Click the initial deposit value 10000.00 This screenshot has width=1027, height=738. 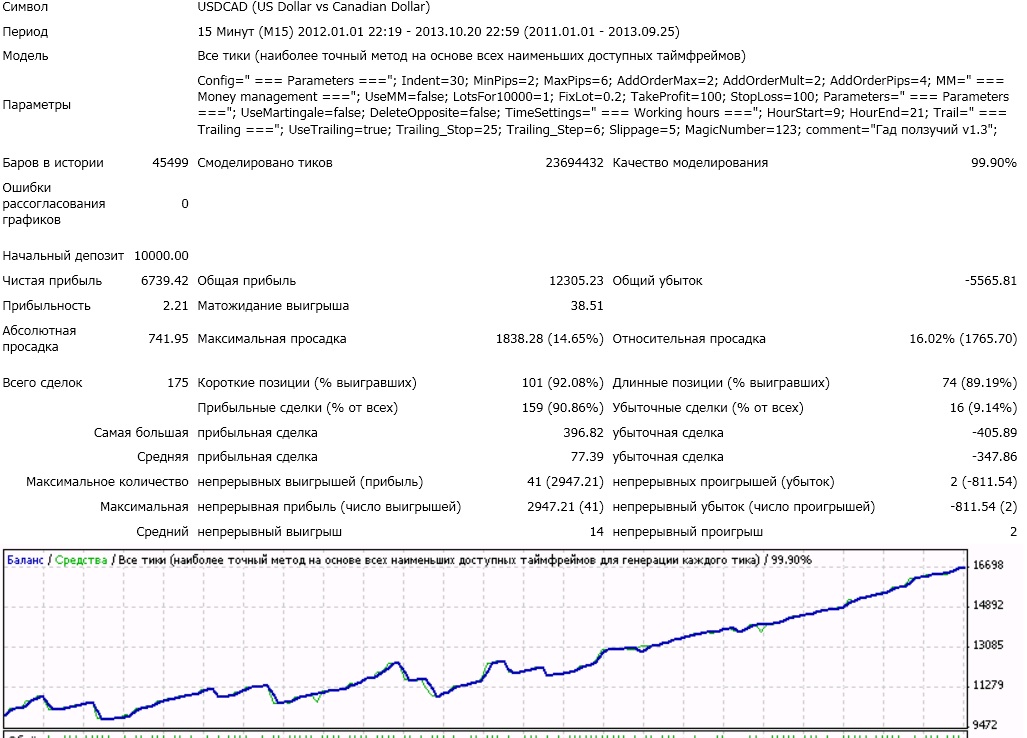pyautogui.click(x=161, y=255)
